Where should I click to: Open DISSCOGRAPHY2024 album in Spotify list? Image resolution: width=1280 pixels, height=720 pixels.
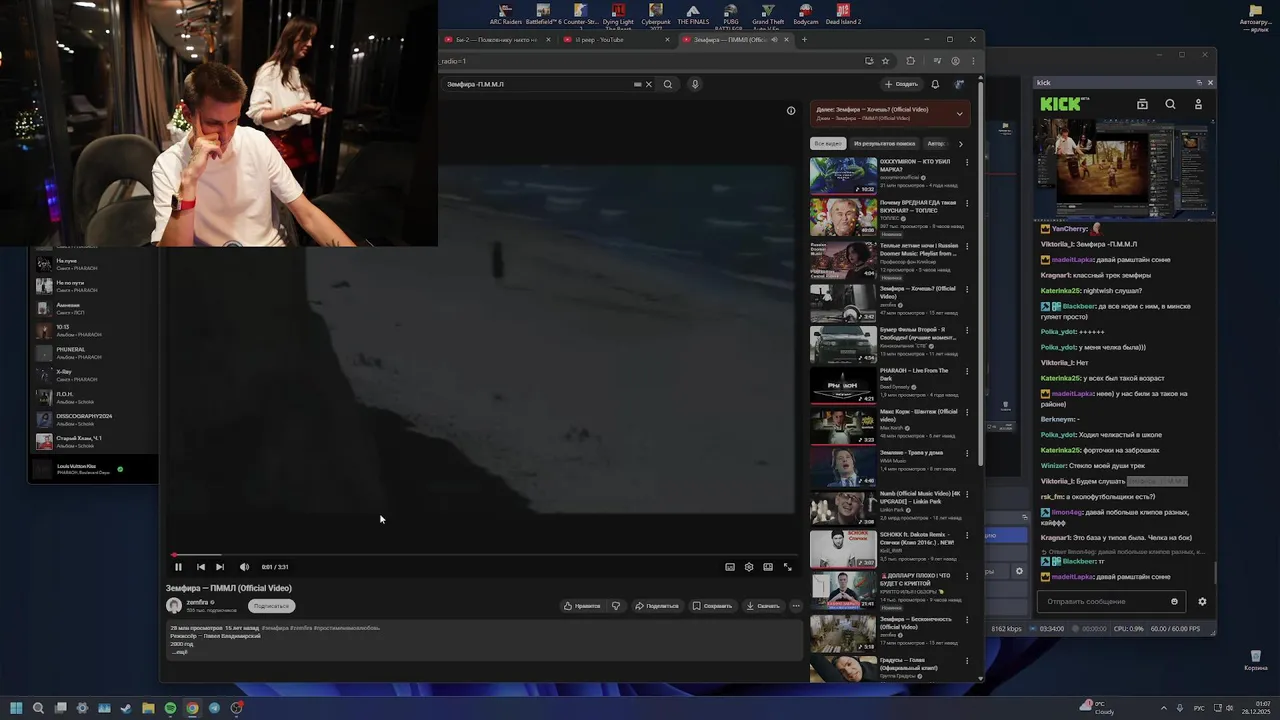coord(93,419)
